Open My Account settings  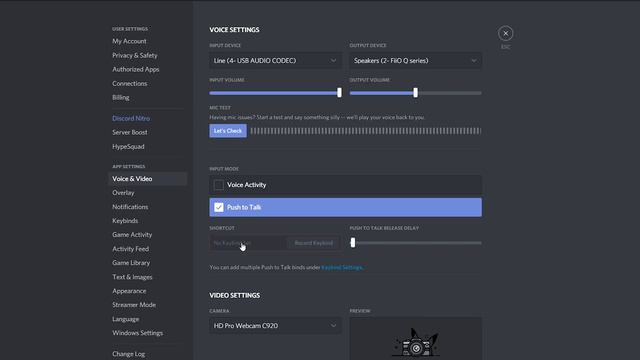tap(129, 41)
